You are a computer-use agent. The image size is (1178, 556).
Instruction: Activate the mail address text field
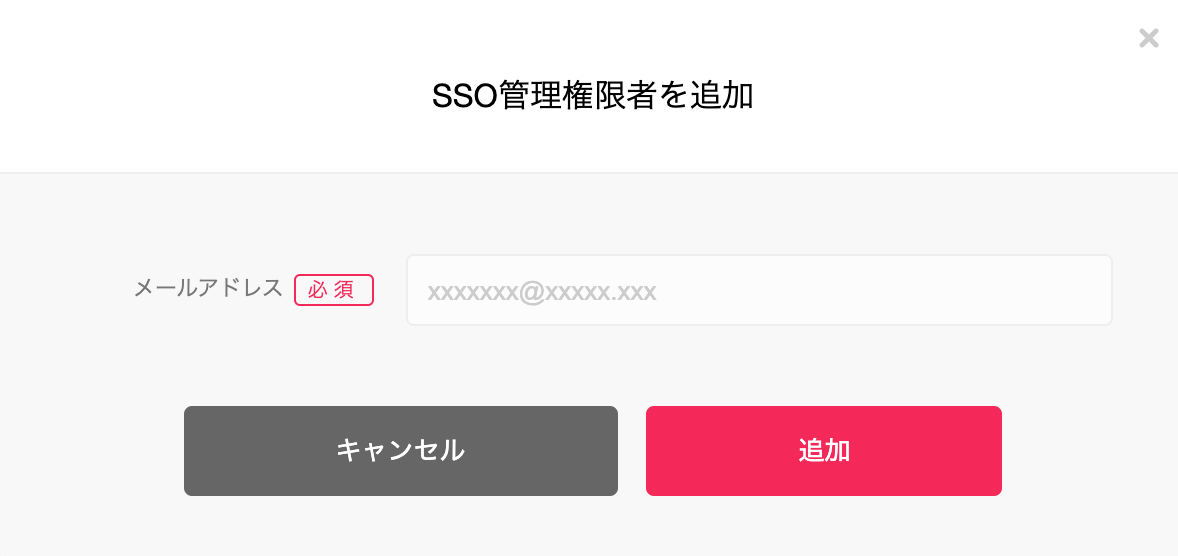759,290
